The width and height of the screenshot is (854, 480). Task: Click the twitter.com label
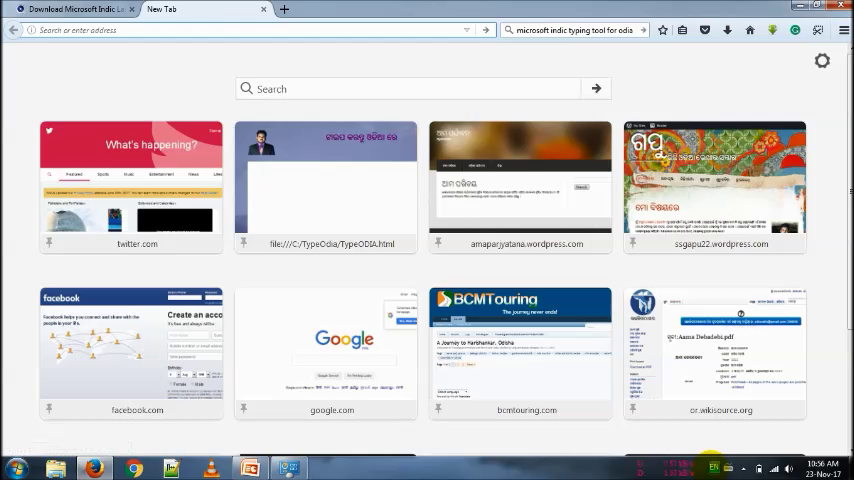coord(137,244)
